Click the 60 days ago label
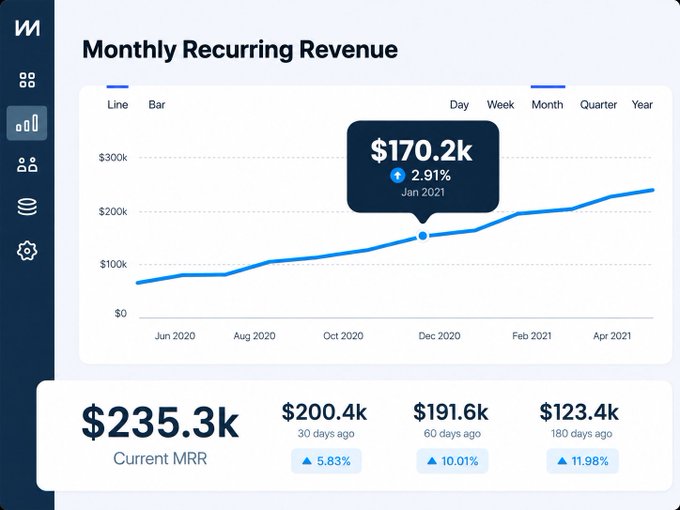This screenshot has width=680, height=510. [452, 434]
